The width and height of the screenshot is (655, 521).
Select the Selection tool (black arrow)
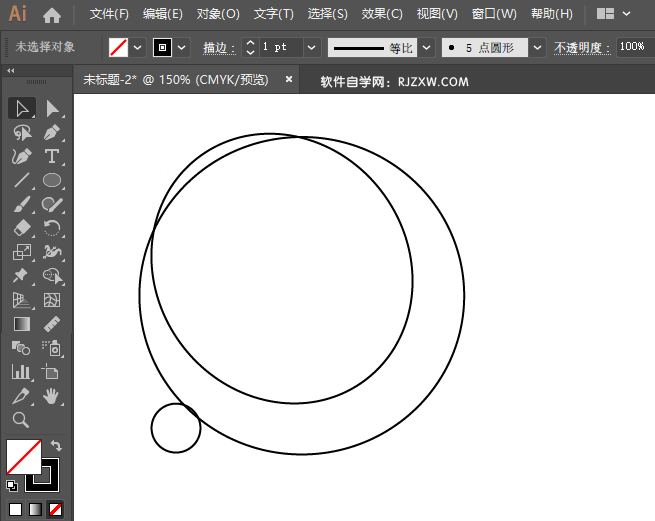tap(22, 109)
